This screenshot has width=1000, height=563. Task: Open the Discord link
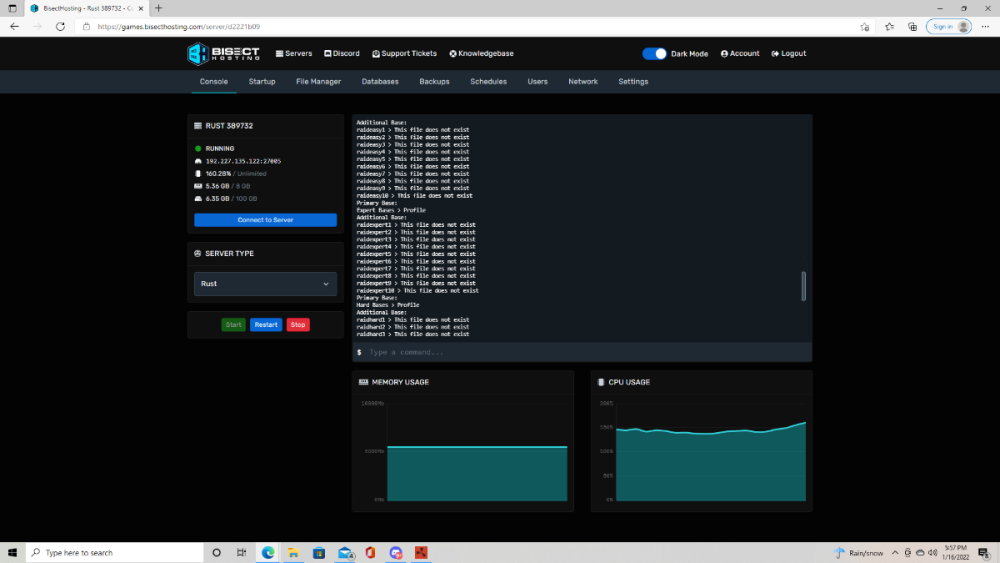tap(342, 54)
